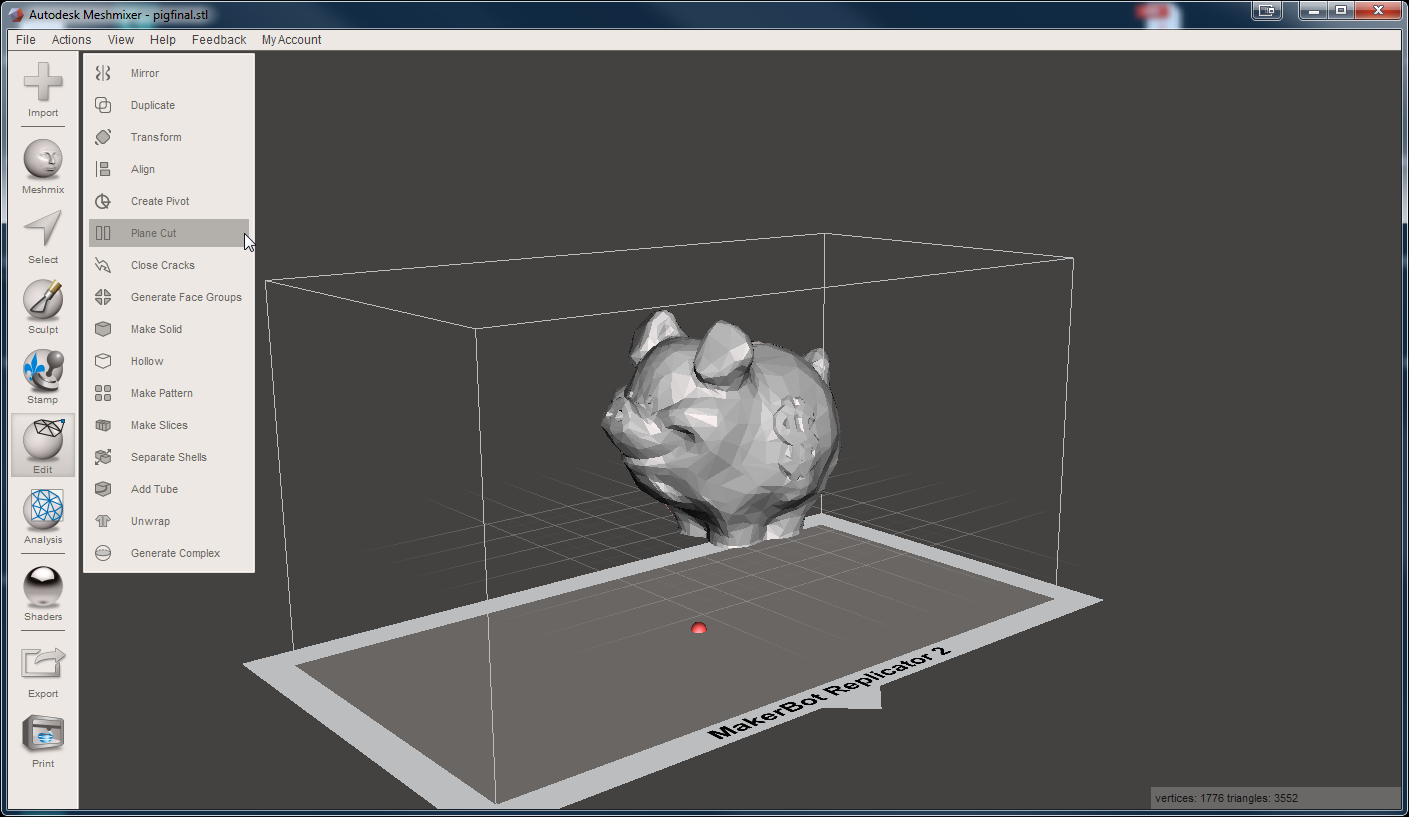Select the Align label text
Image resolution: width=1409 pixels, height=817 pixels.
point(143,169)
